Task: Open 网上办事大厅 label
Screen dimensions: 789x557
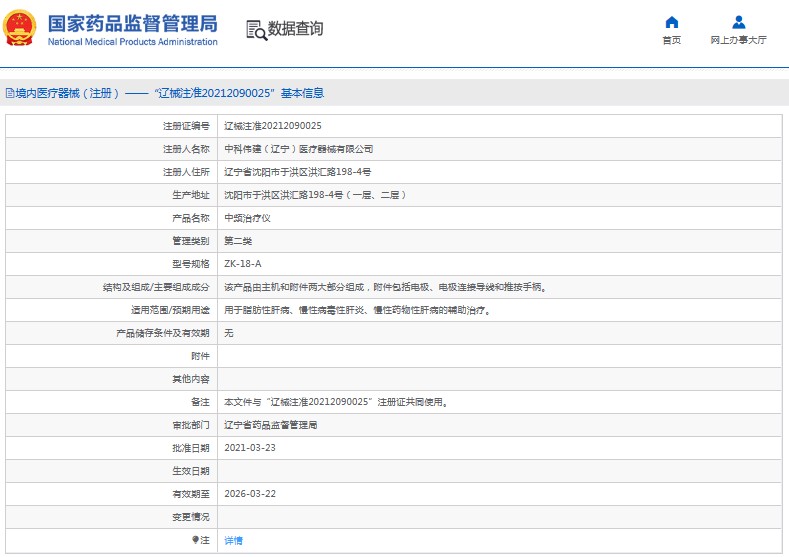Action: click(738, 40)
